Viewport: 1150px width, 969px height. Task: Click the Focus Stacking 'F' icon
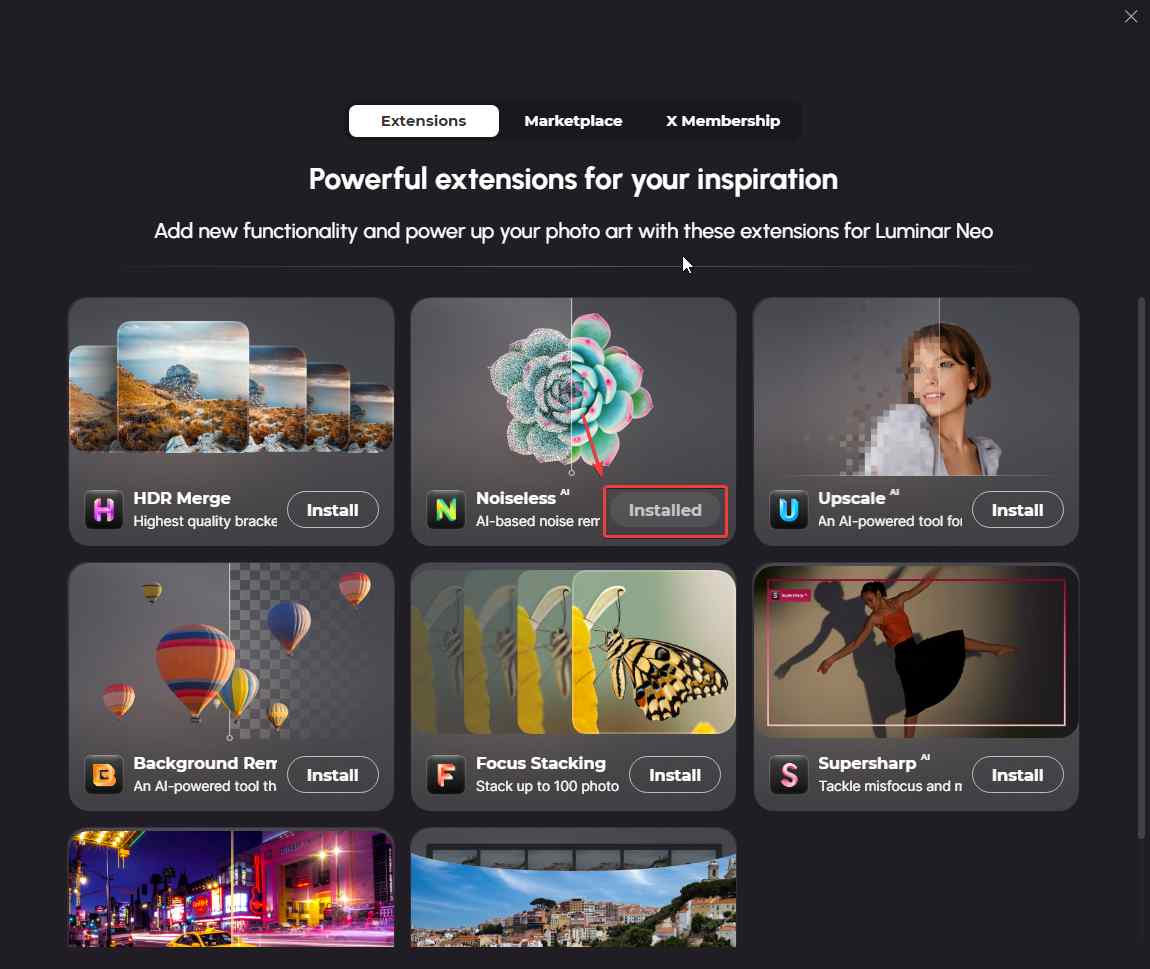[446, 775]
